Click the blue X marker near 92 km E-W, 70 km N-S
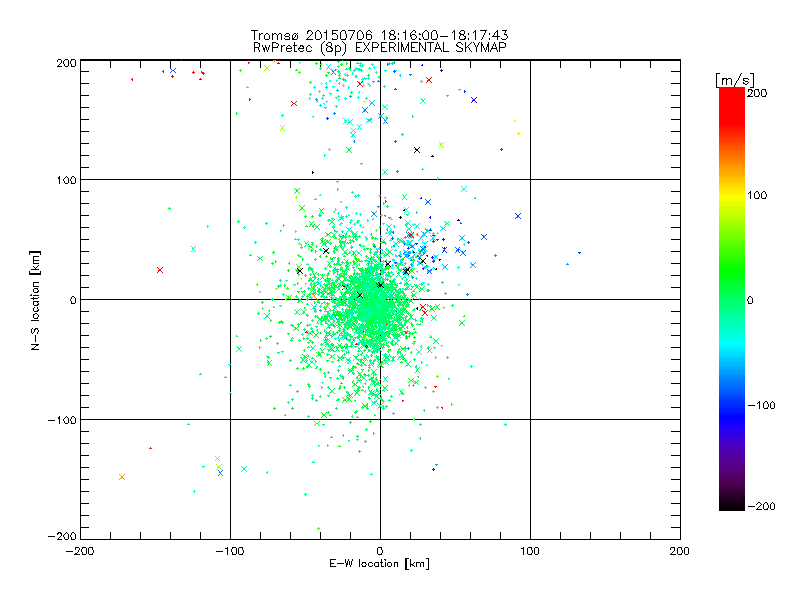800x600 pixels. (518, 216)
